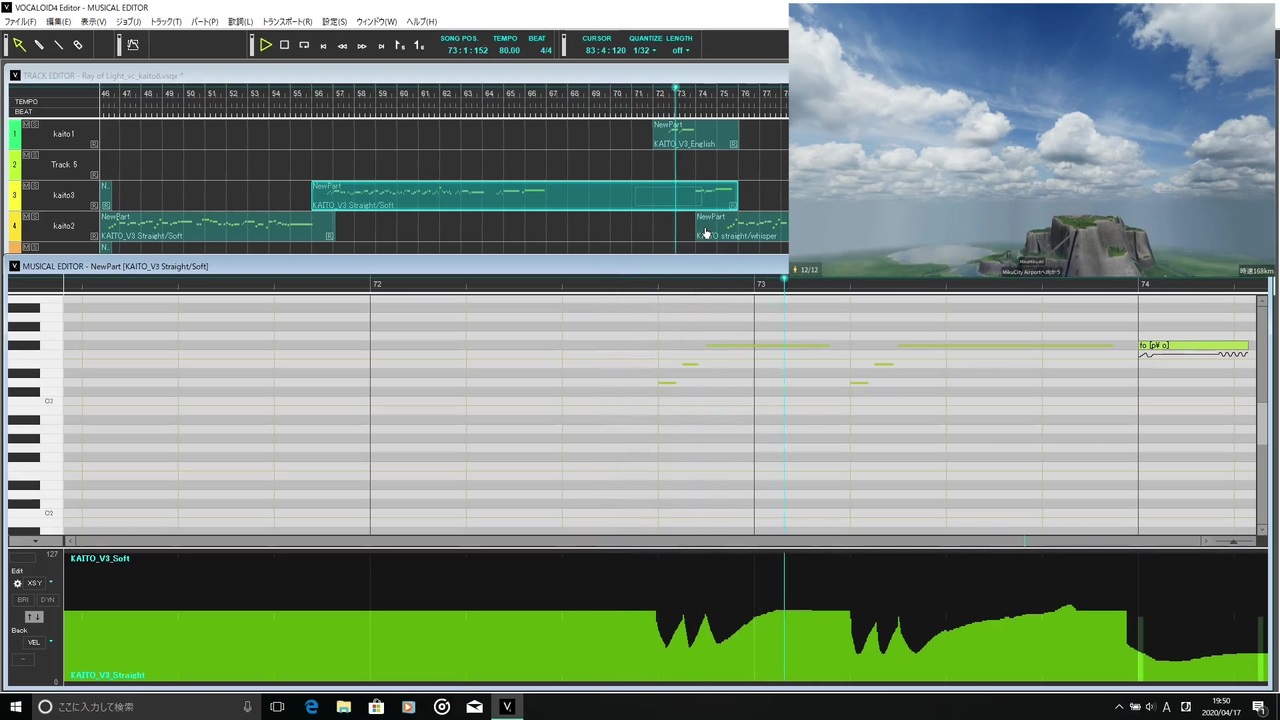Open the 歌詞(L) menu

tap(241, 22)
